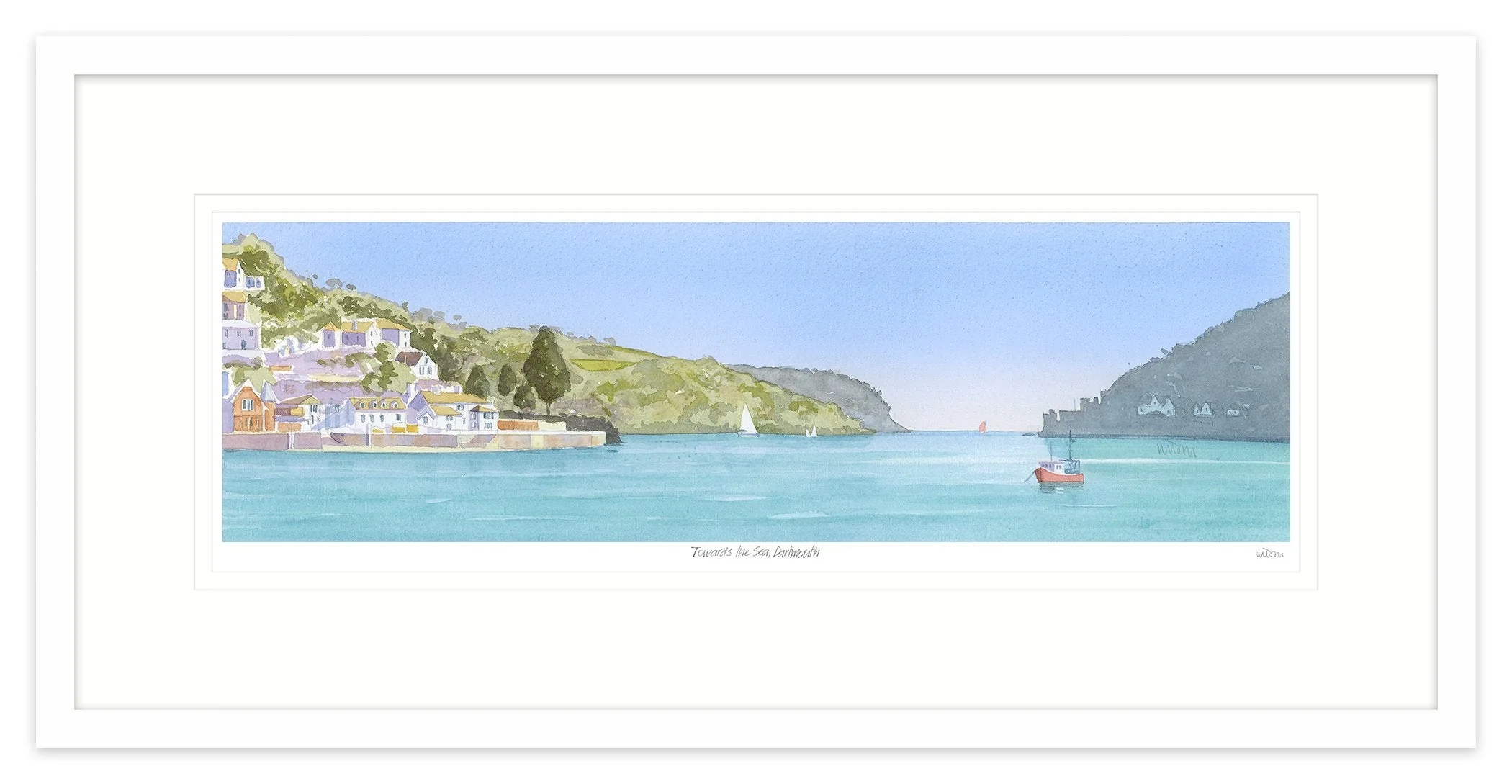Click the white outer picture frame

(756, 55)
